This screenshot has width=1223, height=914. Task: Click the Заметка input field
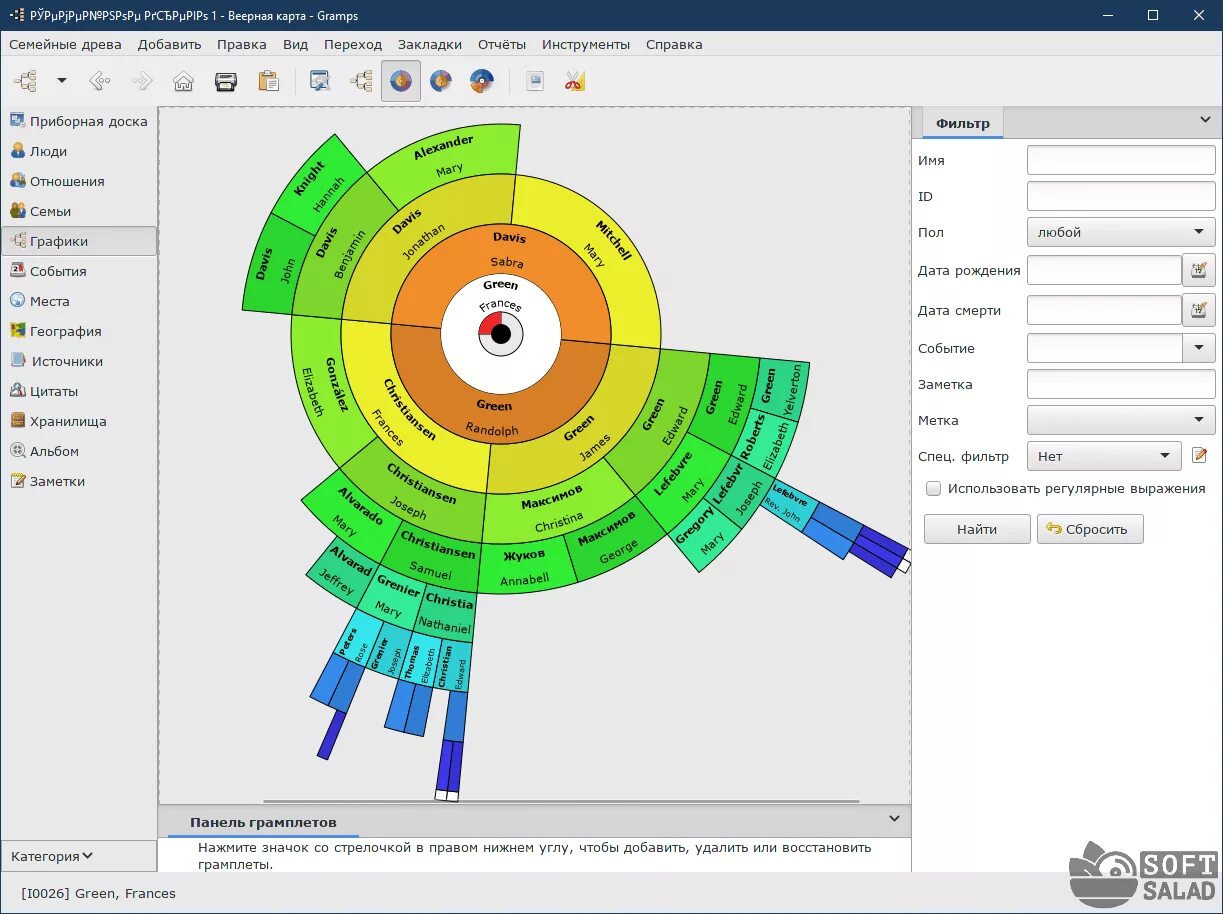point(1121,384)
